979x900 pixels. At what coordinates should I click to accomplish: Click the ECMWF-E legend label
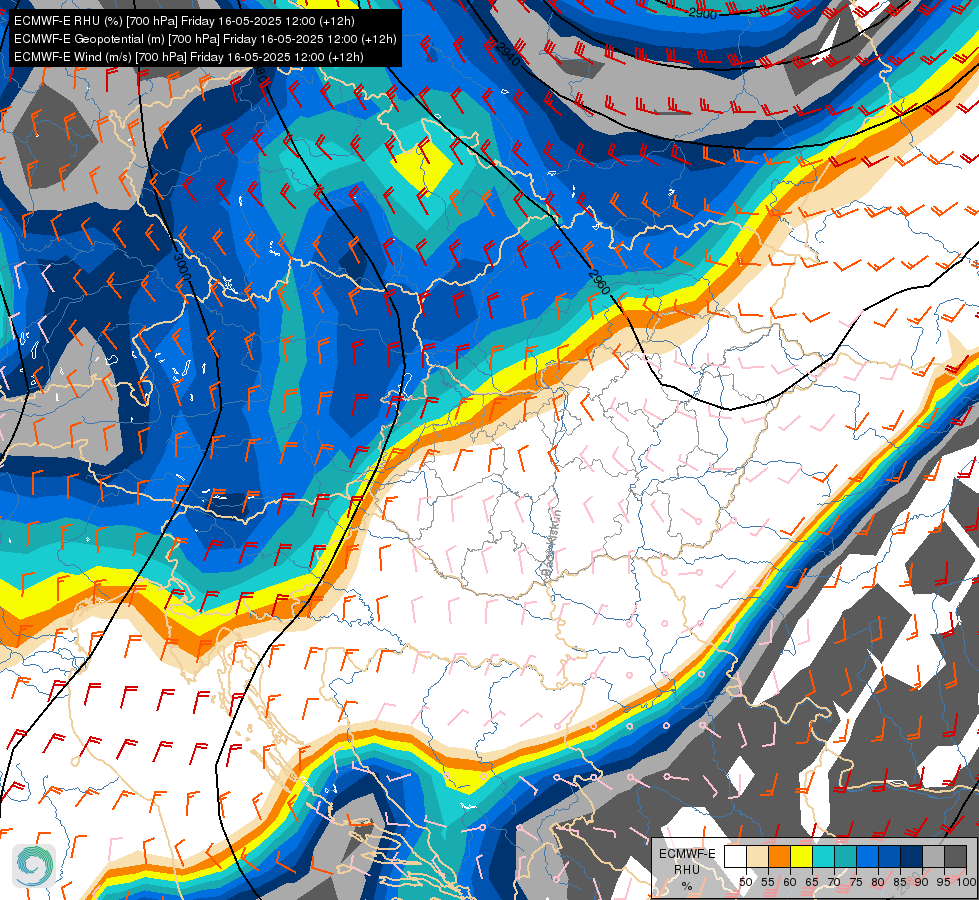(687, 854)
